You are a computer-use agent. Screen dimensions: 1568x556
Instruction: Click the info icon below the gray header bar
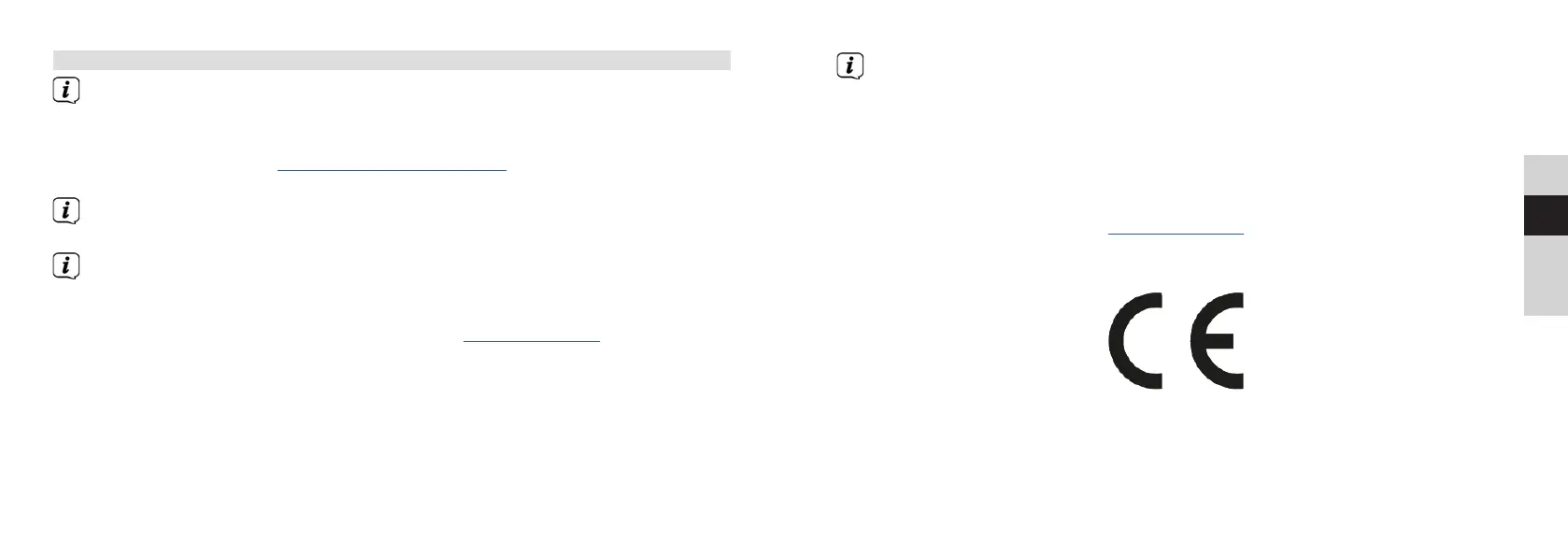point(65,91)
